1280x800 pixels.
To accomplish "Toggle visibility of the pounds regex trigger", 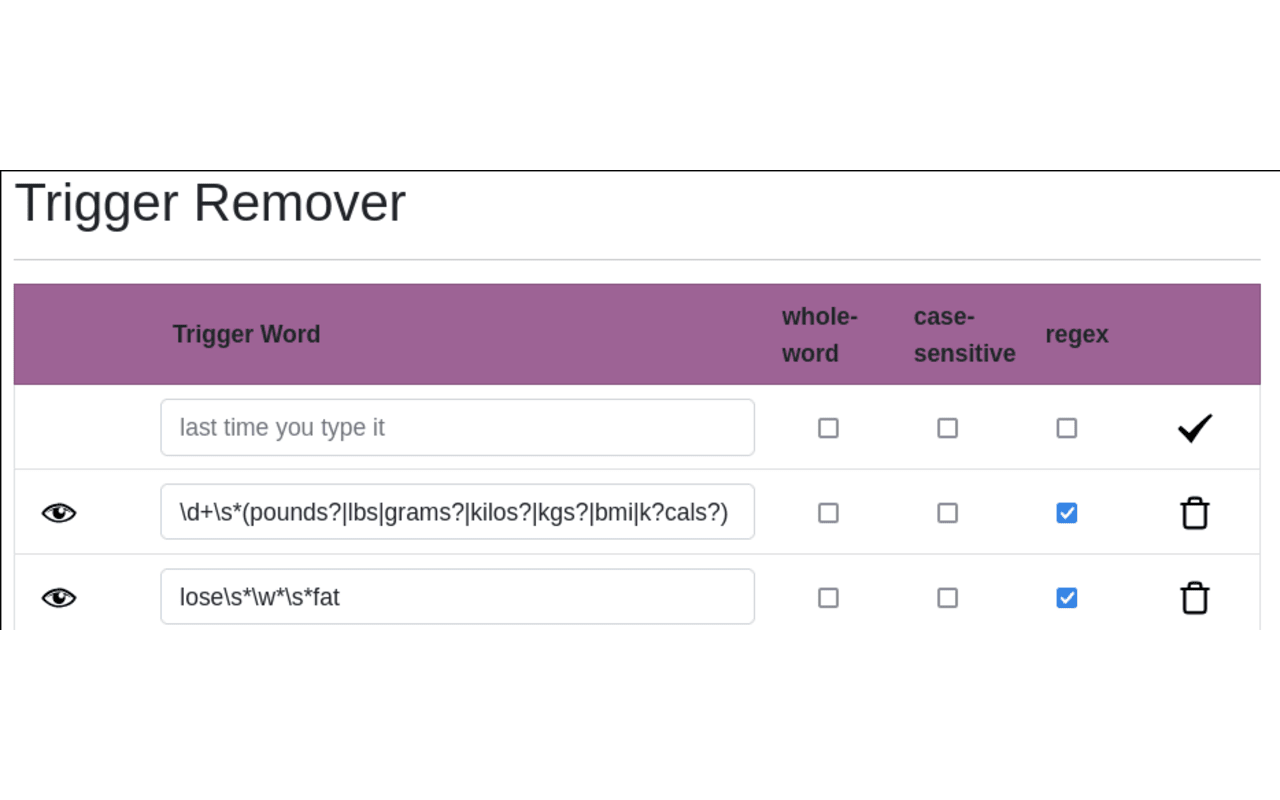I will (x=59, y=513).
